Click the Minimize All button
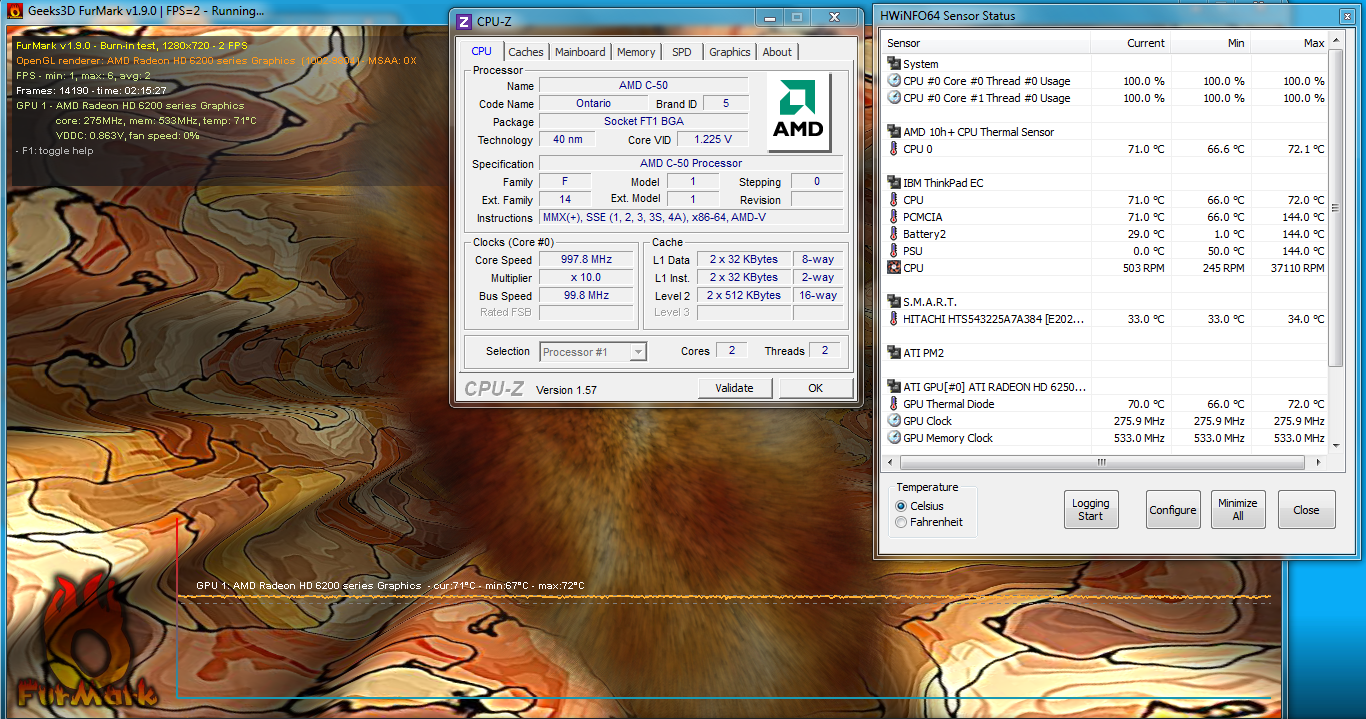This screenshot has height=719, width=1366. click(1238, 510)
